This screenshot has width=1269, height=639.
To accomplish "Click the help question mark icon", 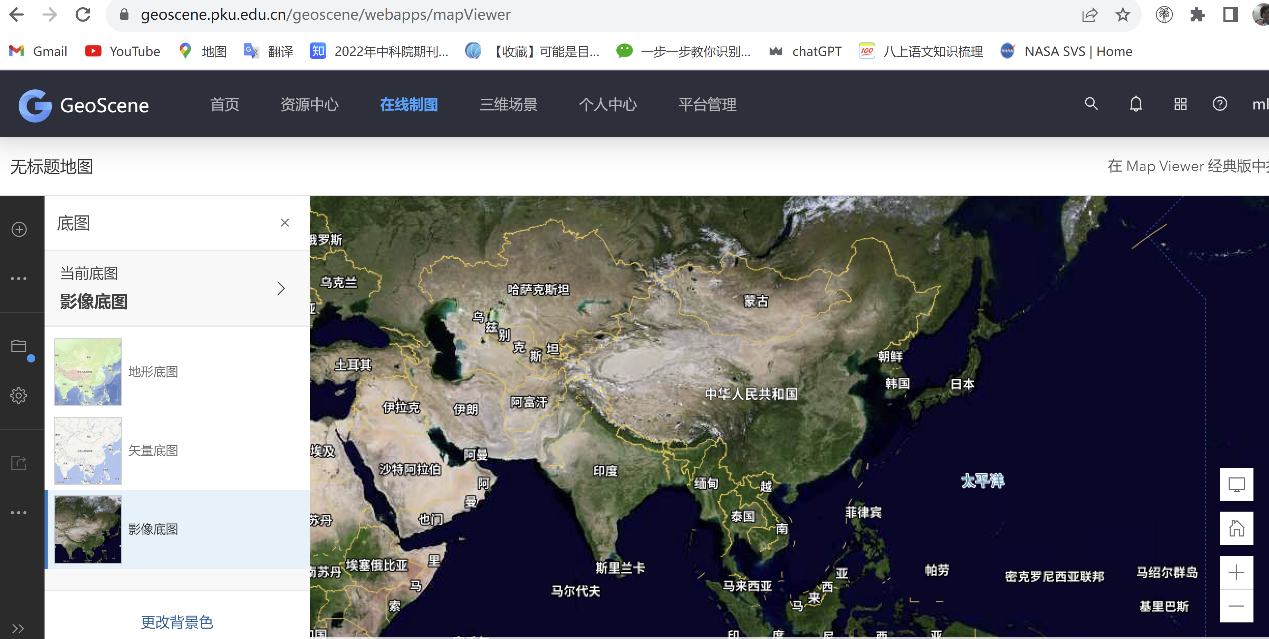I will (x=1219, y=104).
